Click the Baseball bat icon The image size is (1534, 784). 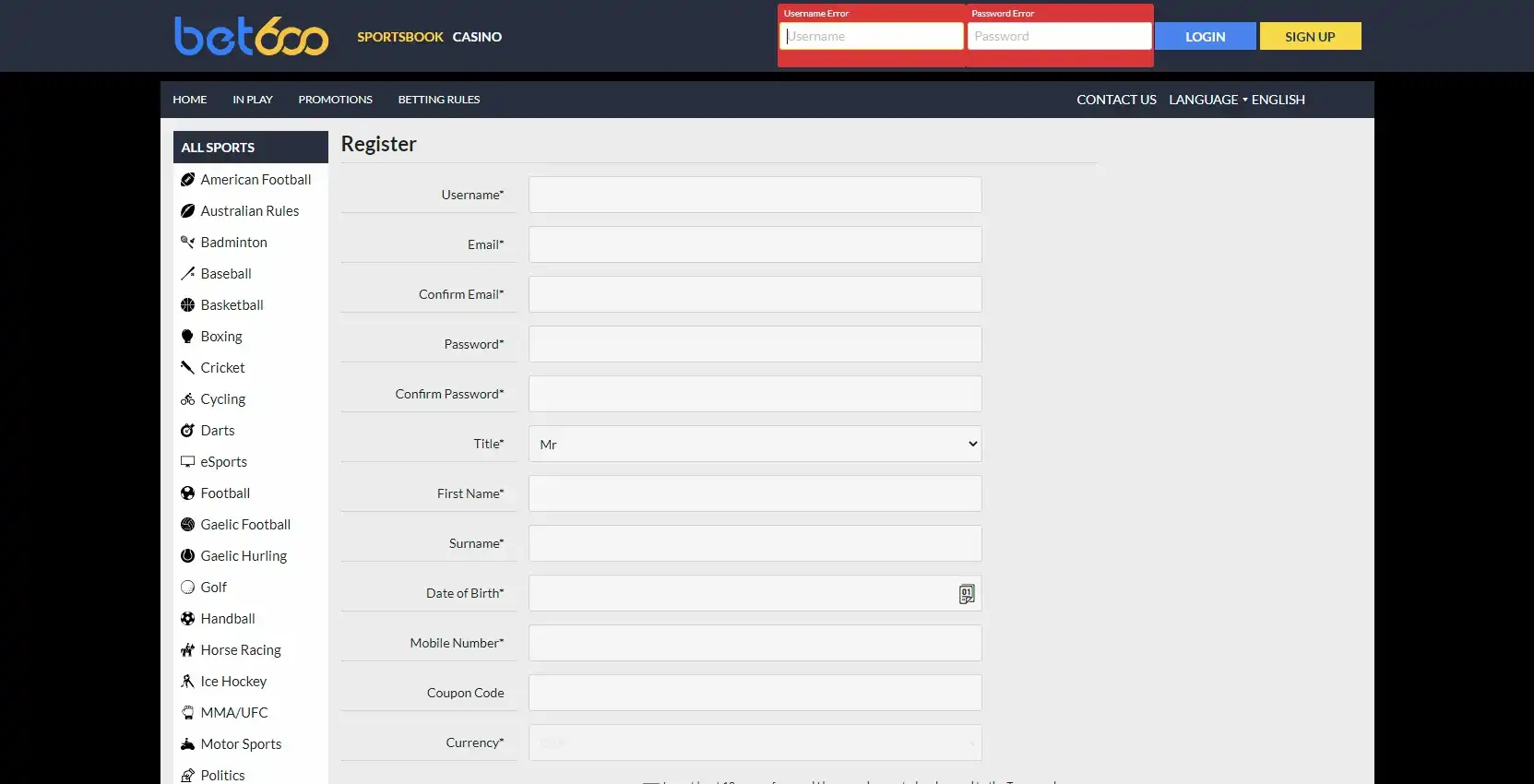click(x=187, y=274)
